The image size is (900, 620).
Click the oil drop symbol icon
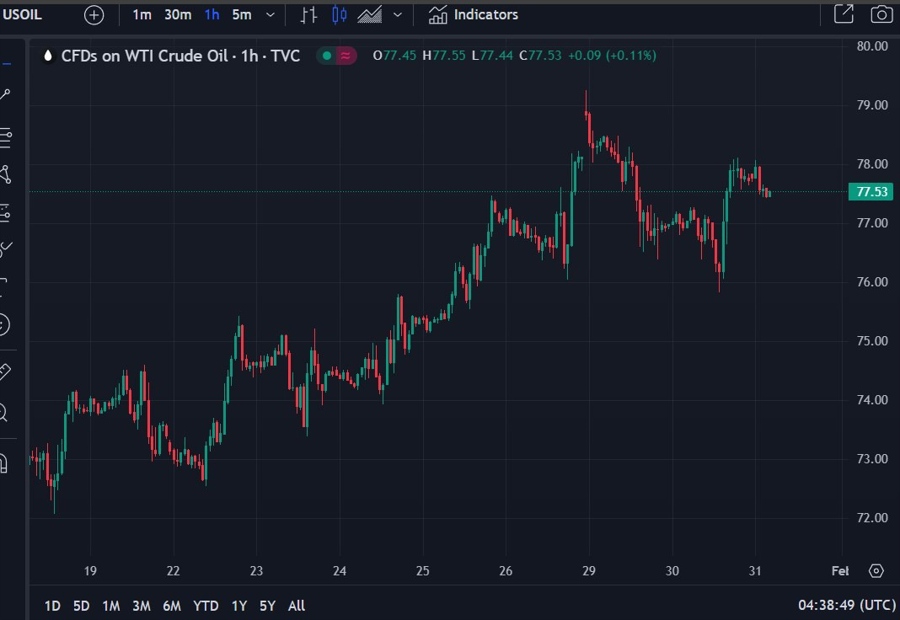pos(48,56)
